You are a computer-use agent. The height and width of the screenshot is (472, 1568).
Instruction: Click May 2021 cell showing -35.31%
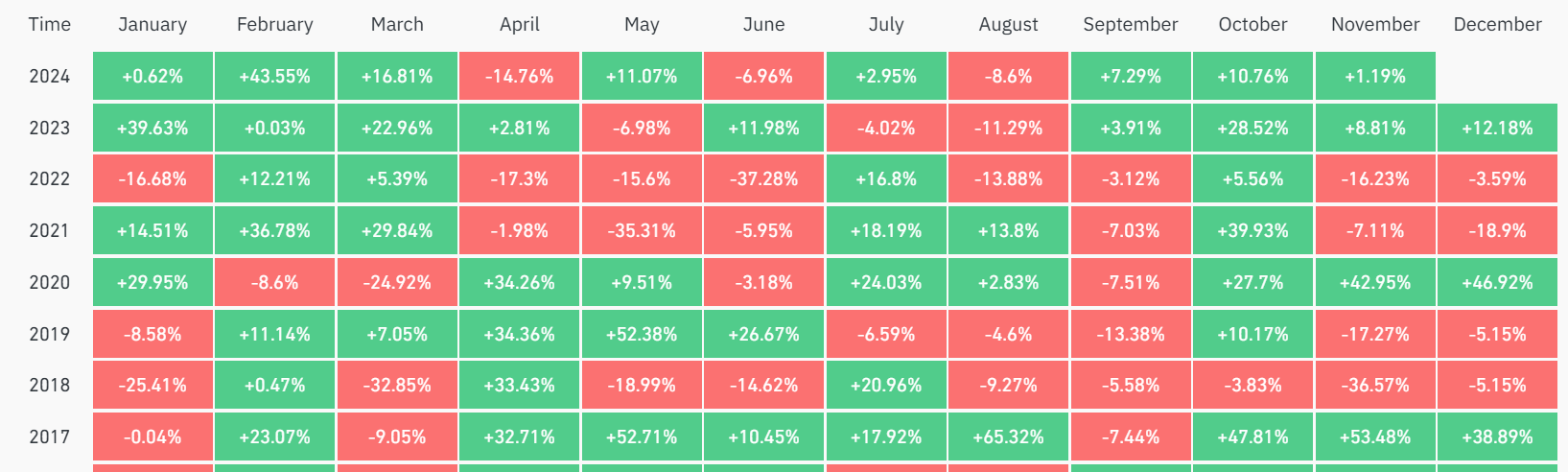[642, 231]
